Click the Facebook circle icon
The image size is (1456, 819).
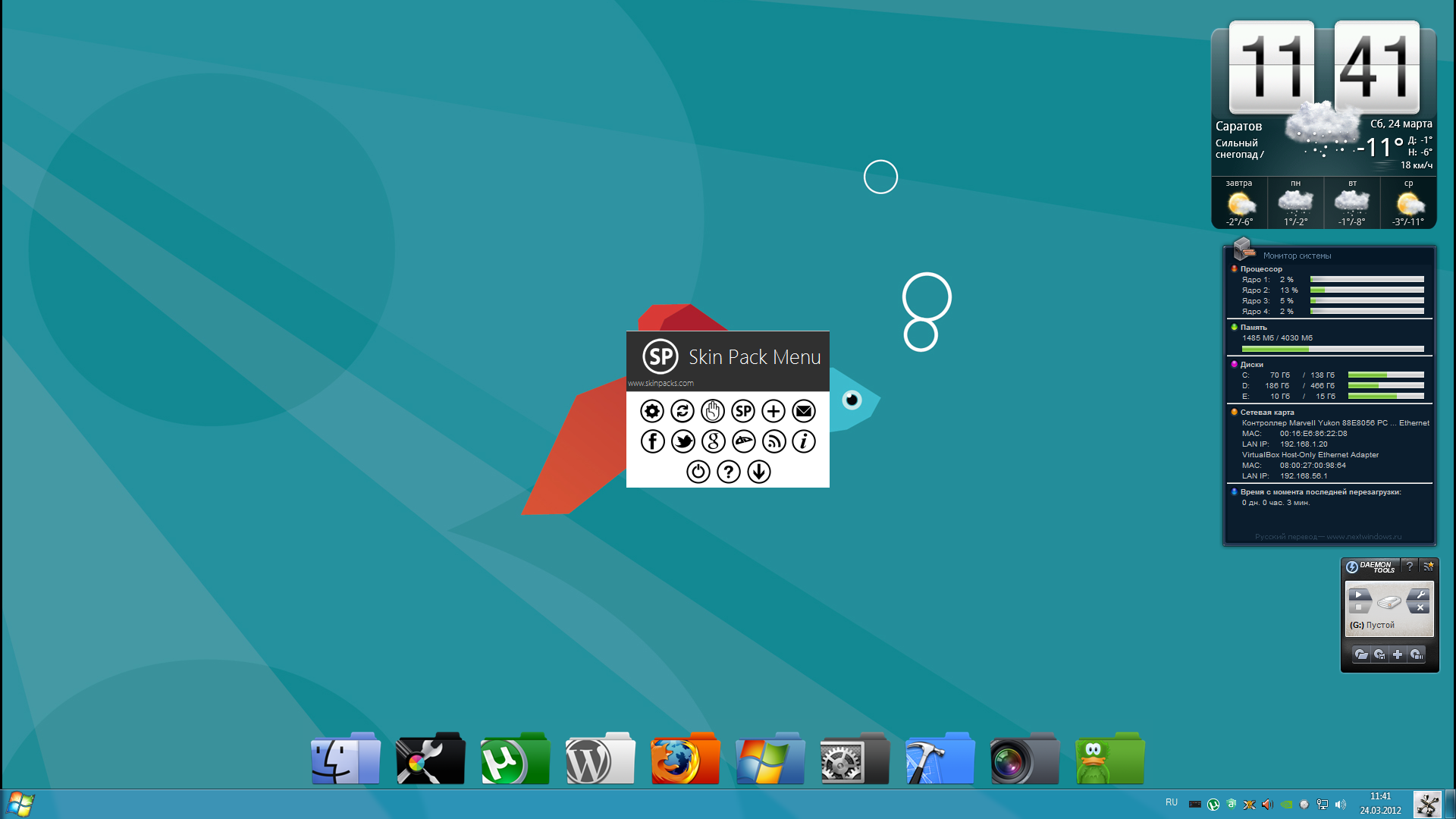(652, 441)
